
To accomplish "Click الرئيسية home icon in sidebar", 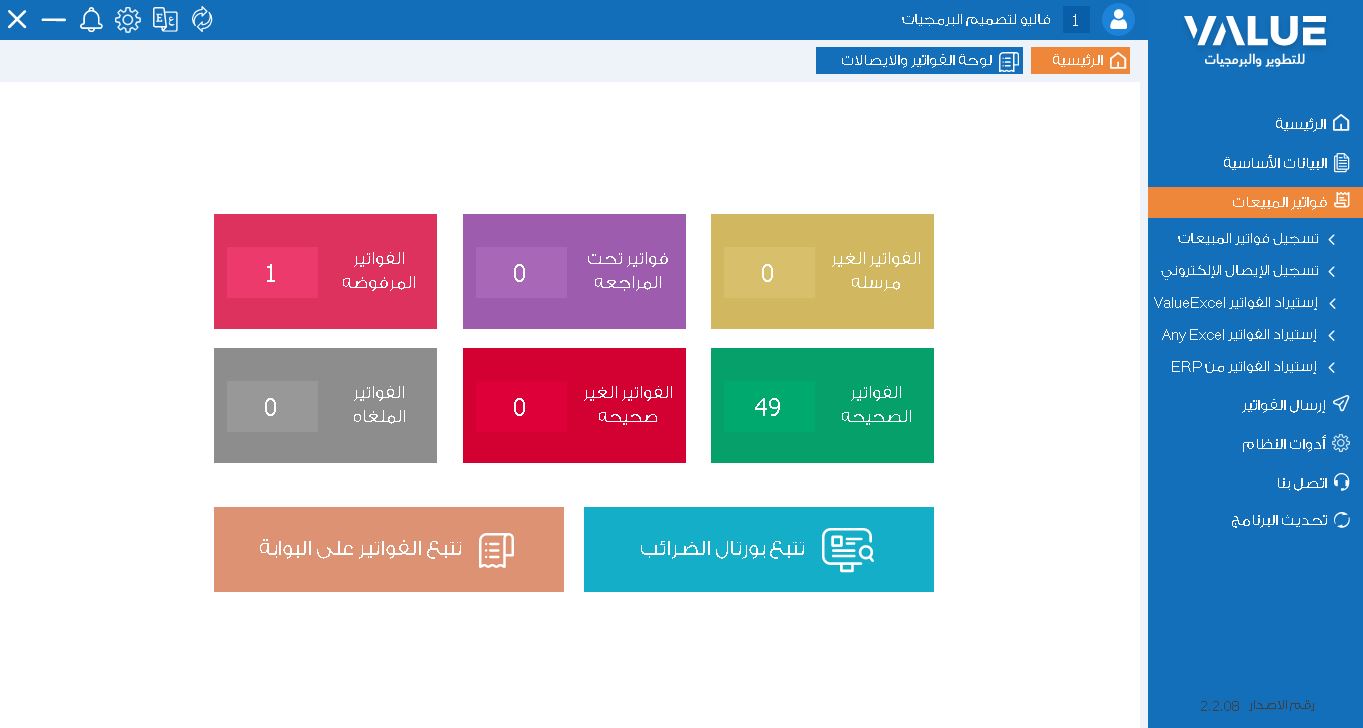I will click(1341, 123).
